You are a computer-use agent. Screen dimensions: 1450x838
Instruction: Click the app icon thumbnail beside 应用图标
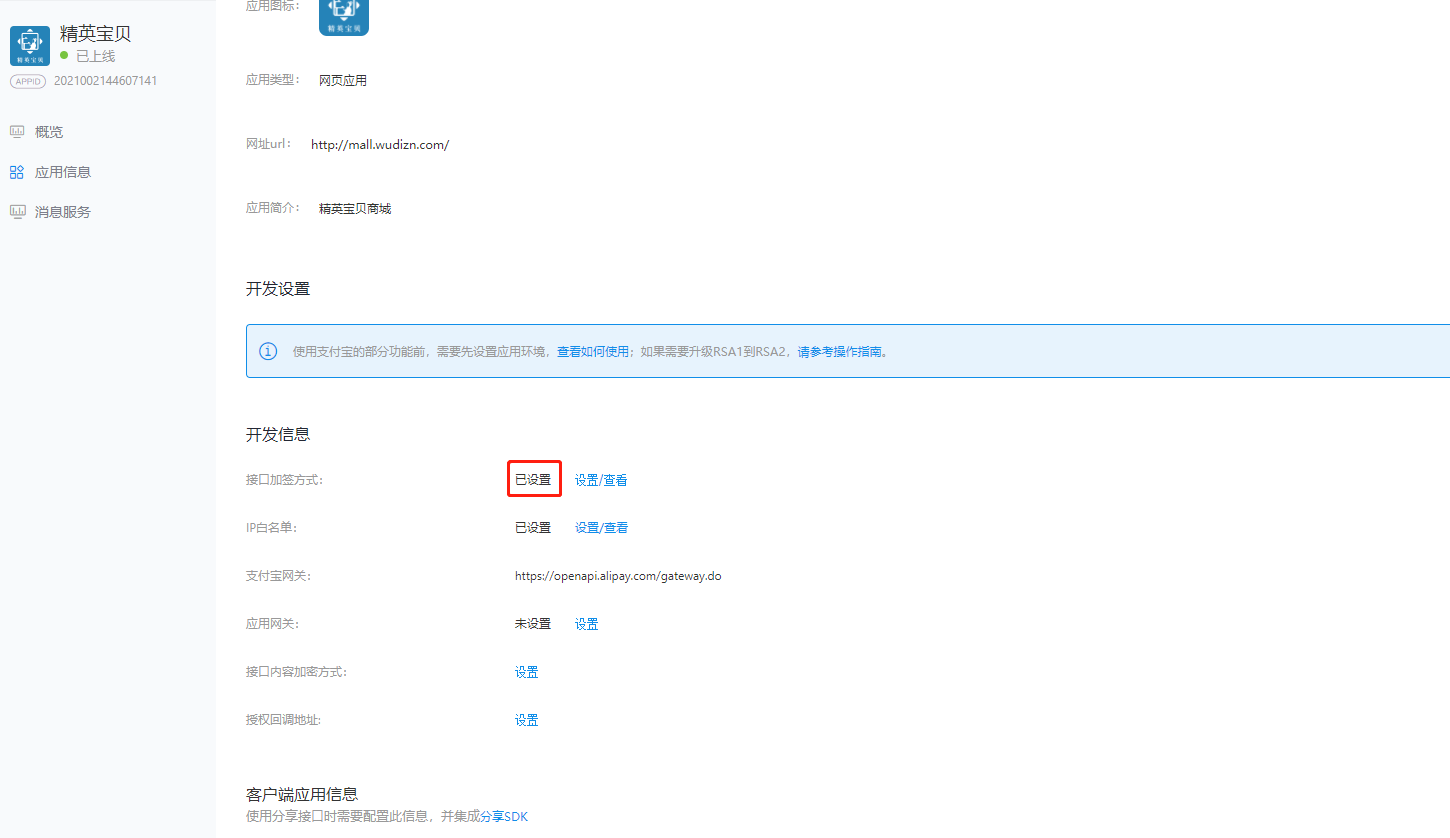[x=344, y=17]
